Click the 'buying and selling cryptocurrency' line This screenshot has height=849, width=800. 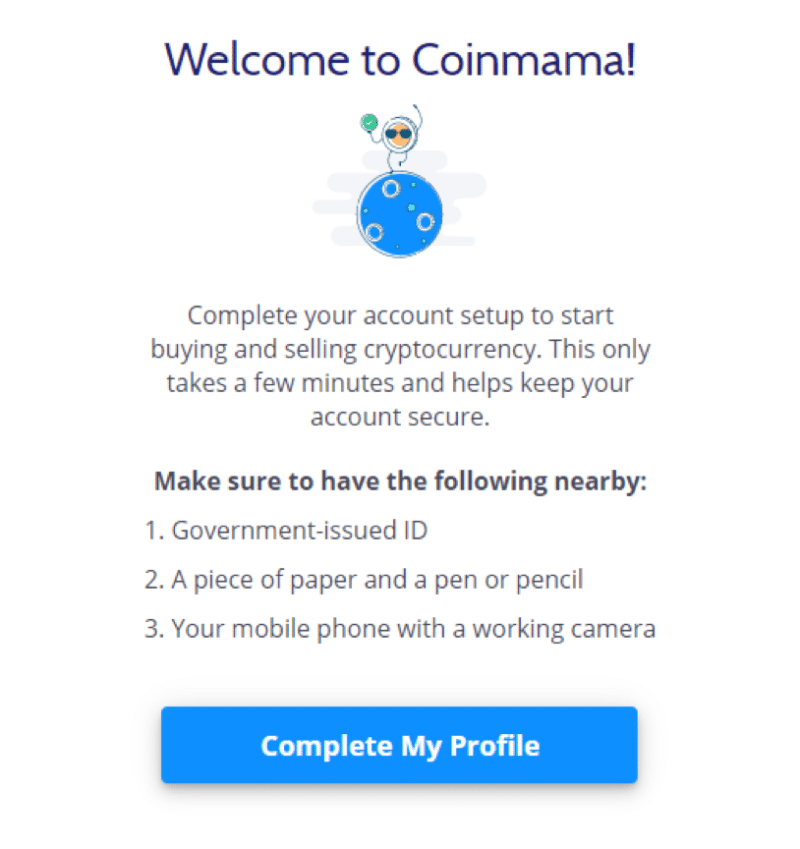pos(400,350)
